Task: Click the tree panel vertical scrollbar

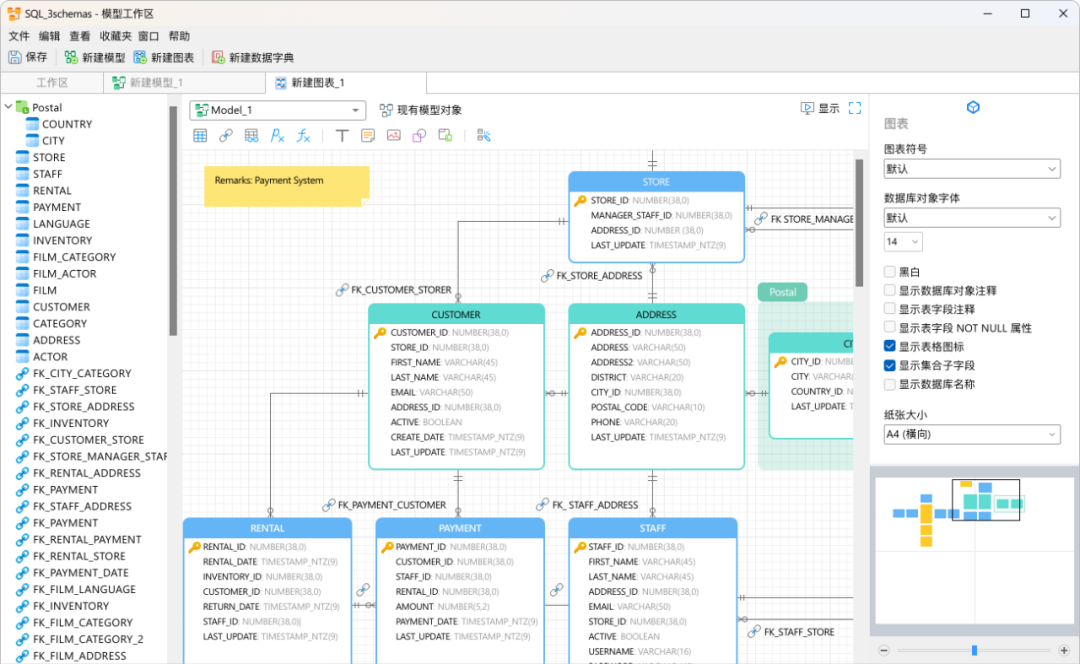Action: click(173, 220)
